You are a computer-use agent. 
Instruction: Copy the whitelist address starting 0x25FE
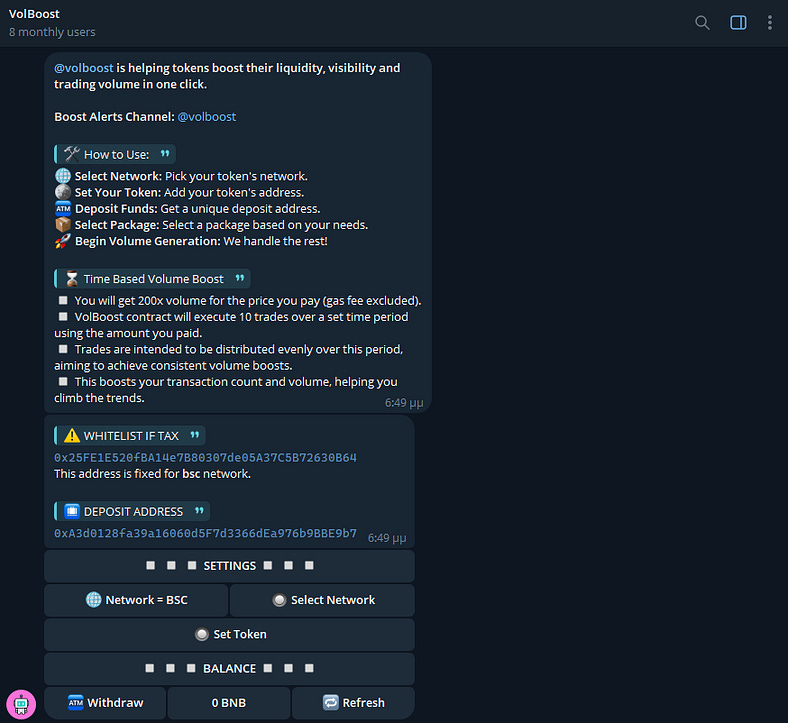205,458
